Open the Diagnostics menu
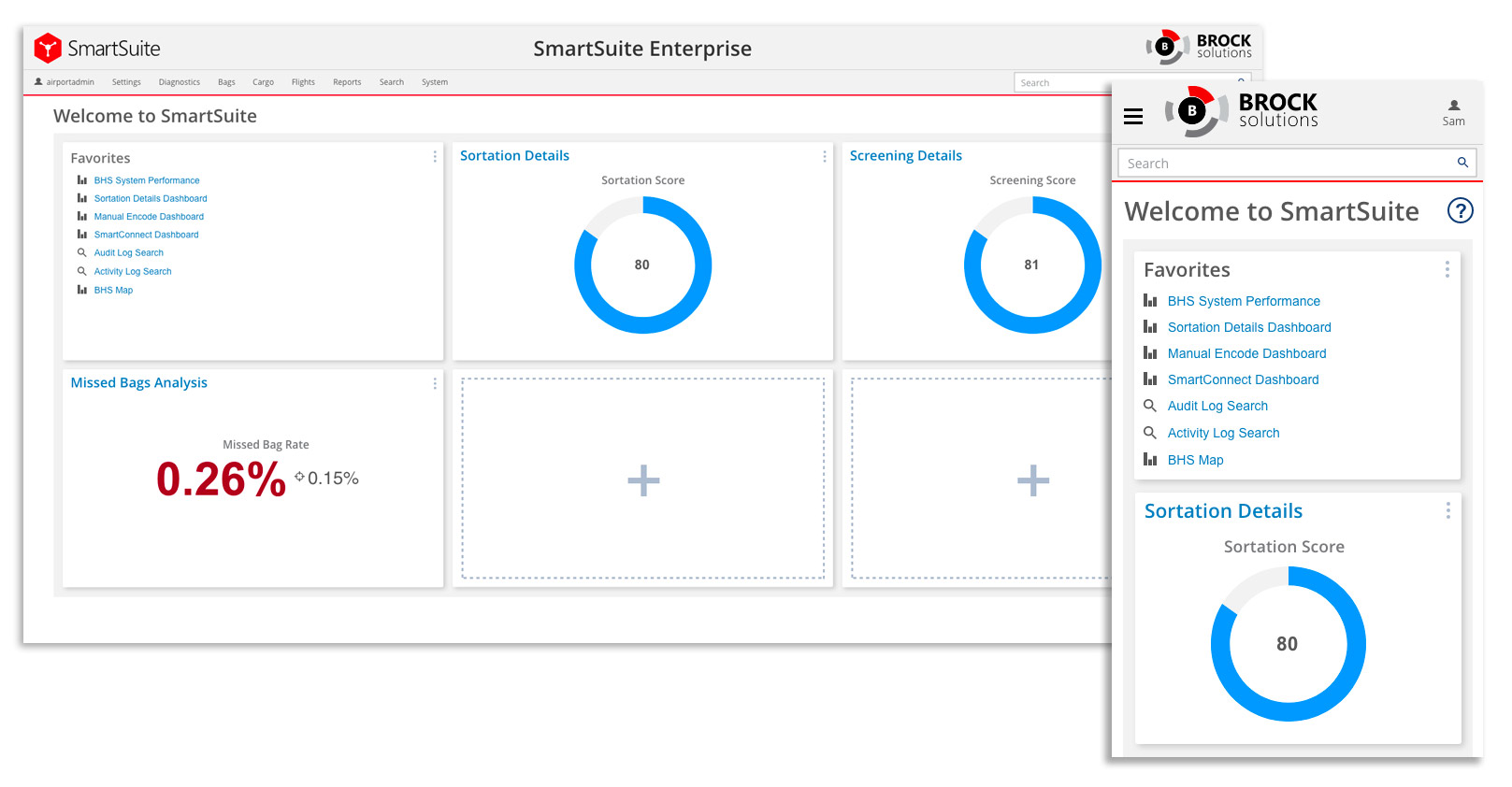This screenshot has width=1512, height=787. click(x=180, y=82)
